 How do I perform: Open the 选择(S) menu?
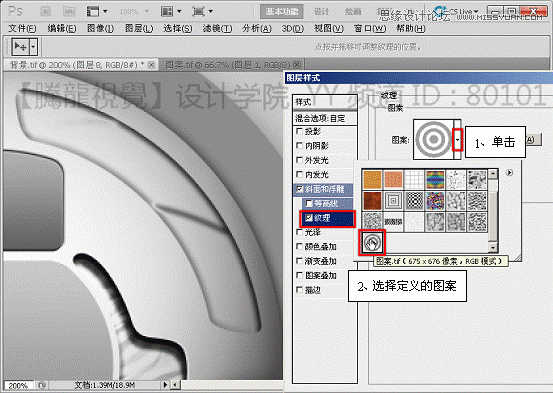coord(178,28)
